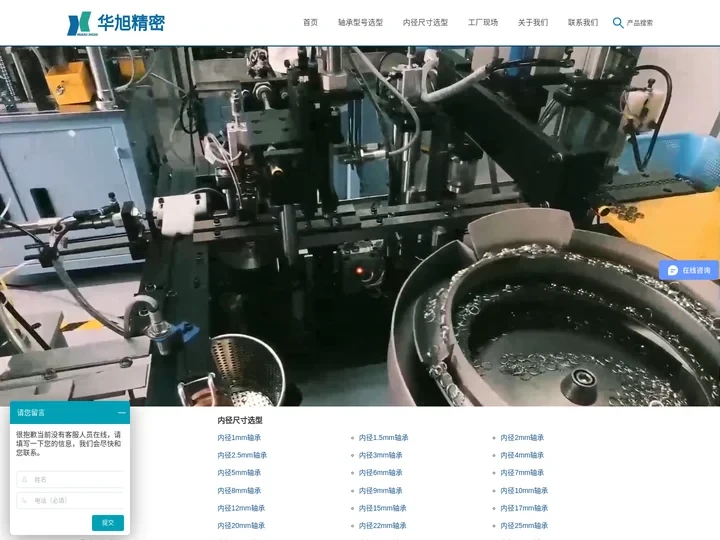Click the 请您留言 panel title
The height and width of the screenshot is (540, 720).
click(31, 412)
